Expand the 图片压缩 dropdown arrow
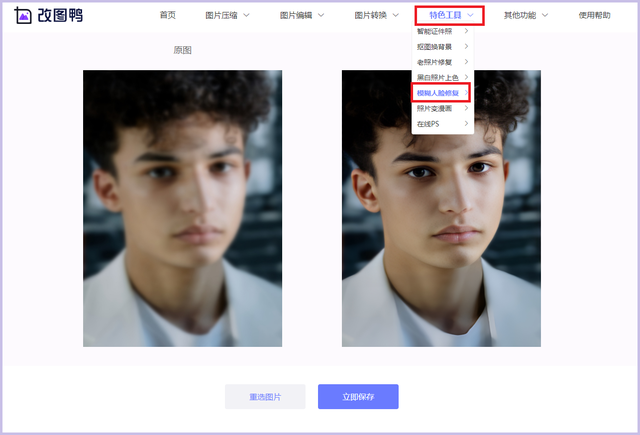640x435 pixels. pyautogui.click(x=246, y=16)
